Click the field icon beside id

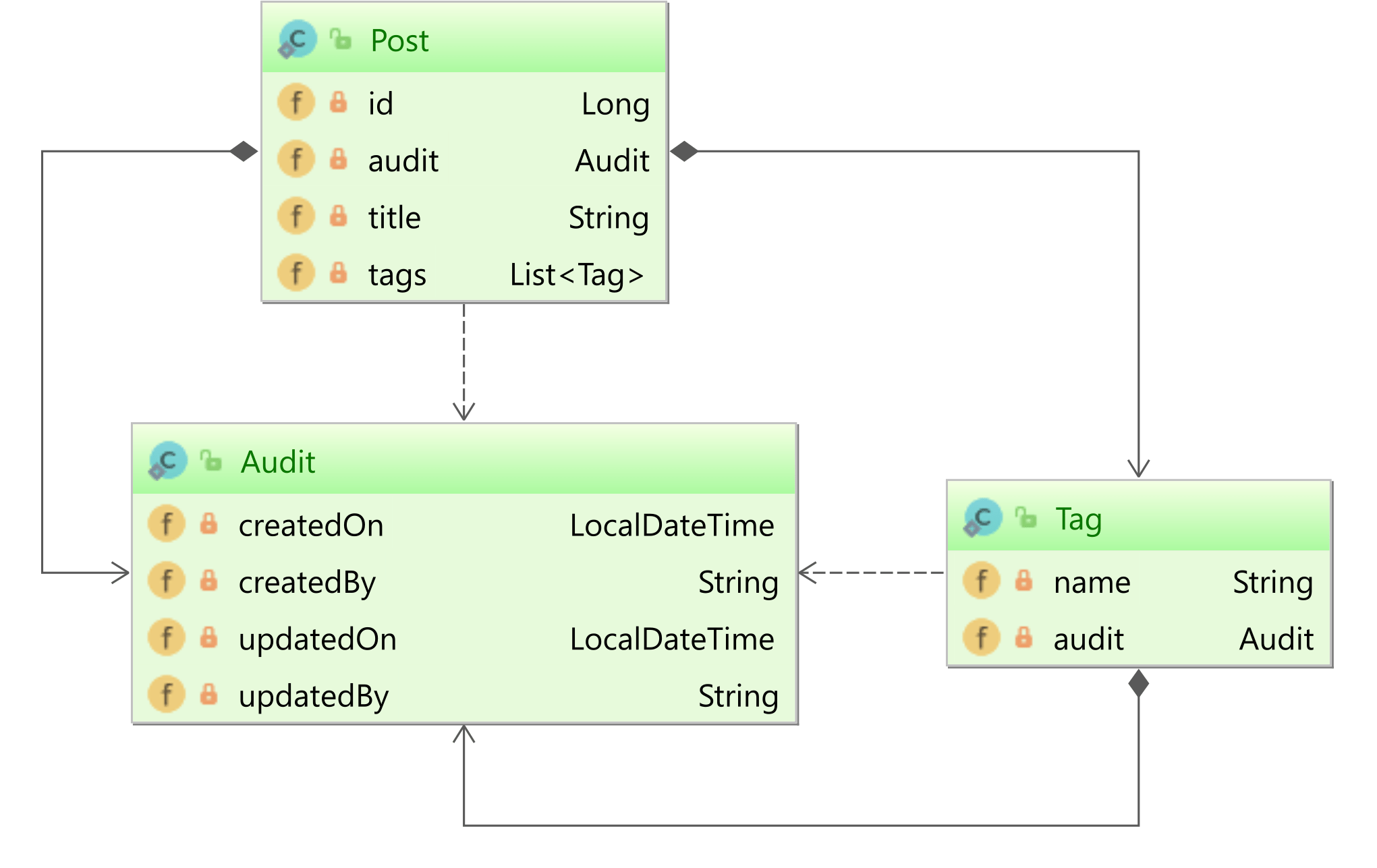[x=296, y=103]
